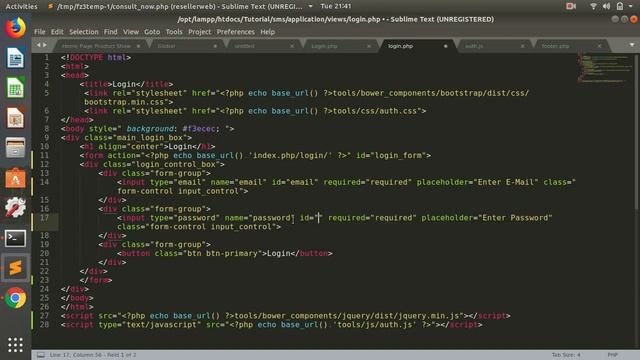Launch LibreOffice Writer from the dock

pyautogui.click(x=16, y=58)
